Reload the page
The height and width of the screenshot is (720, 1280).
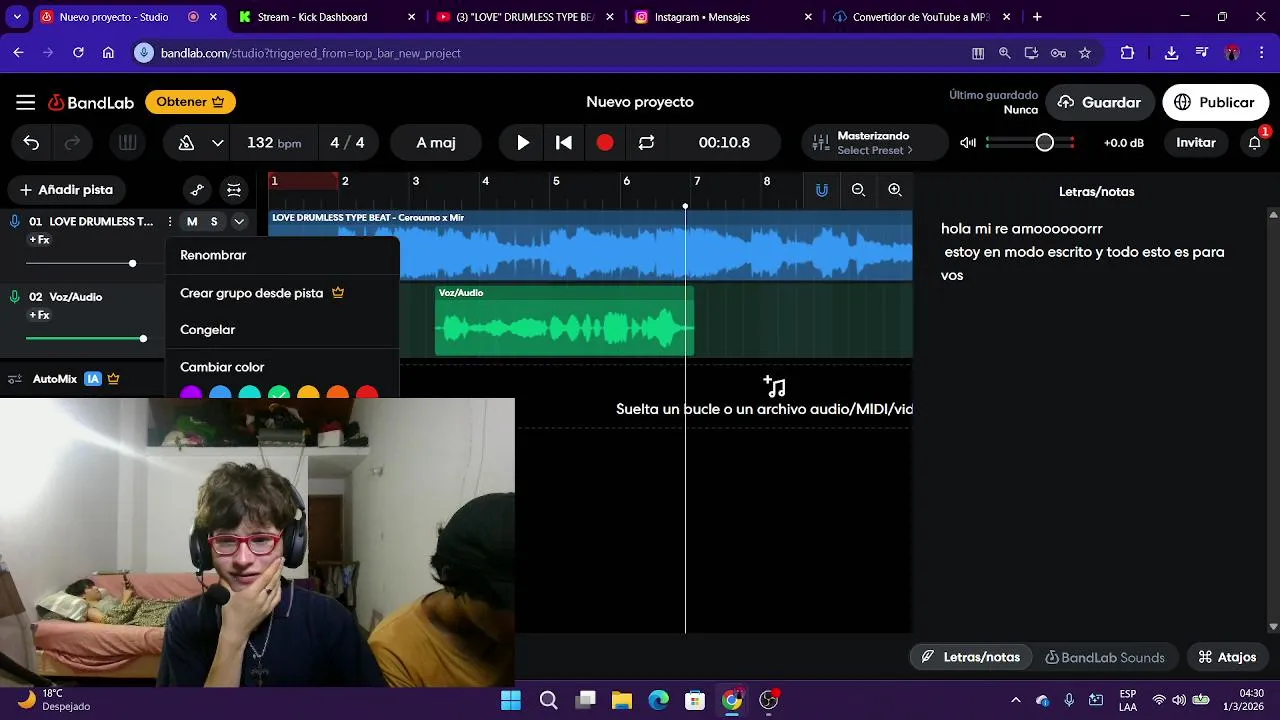click(78, 53)
